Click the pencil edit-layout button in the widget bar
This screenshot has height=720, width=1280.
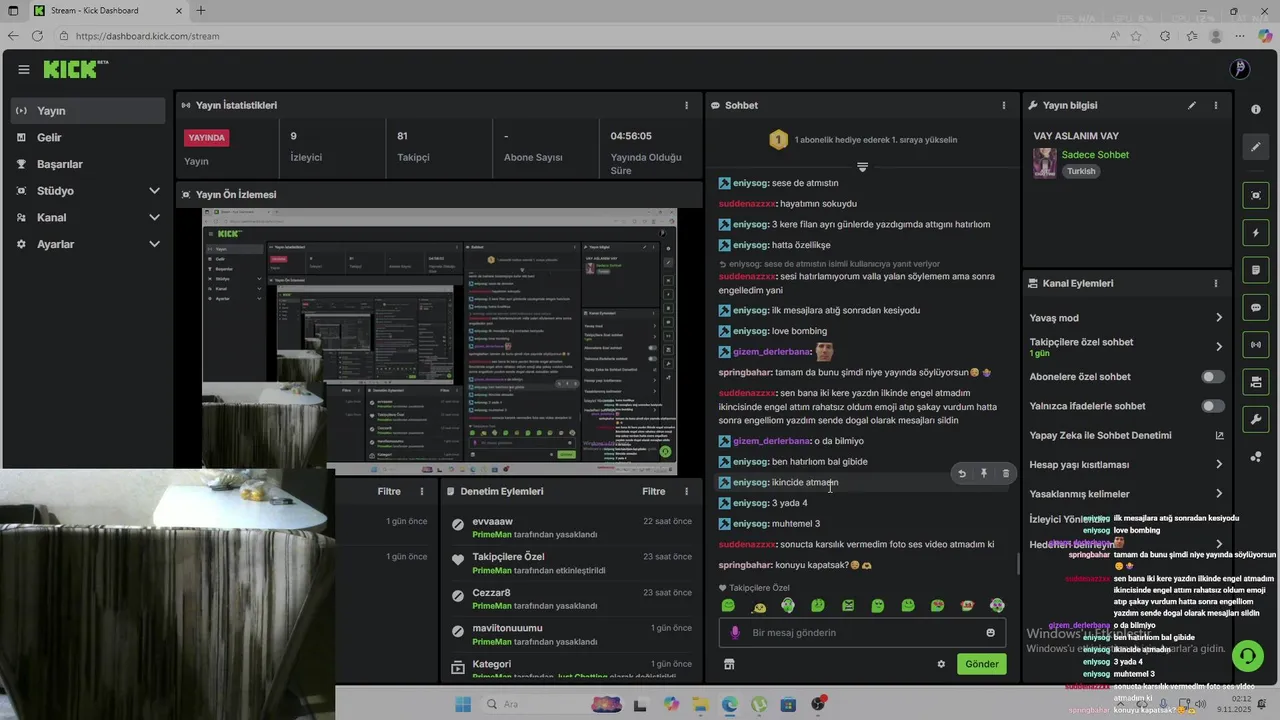(x=1256, y=147)
